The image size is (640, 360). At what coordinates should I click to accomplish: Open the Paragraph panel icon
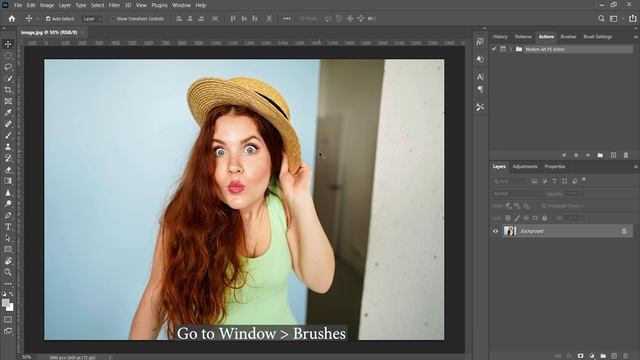[x=480, y=89]
